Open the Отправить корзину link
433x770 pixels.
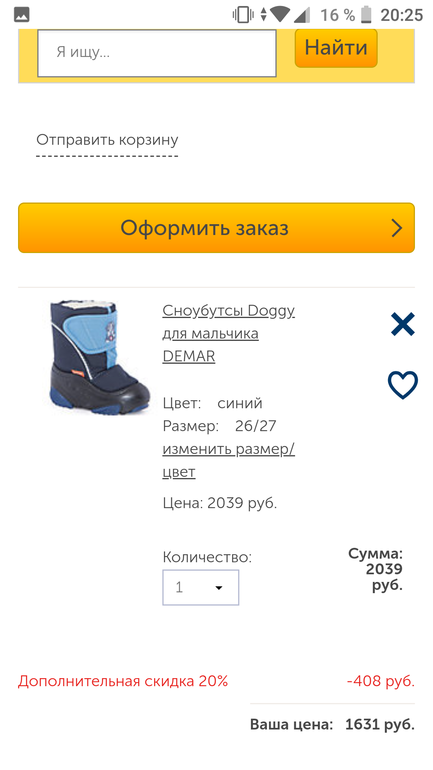click(107, 140)
